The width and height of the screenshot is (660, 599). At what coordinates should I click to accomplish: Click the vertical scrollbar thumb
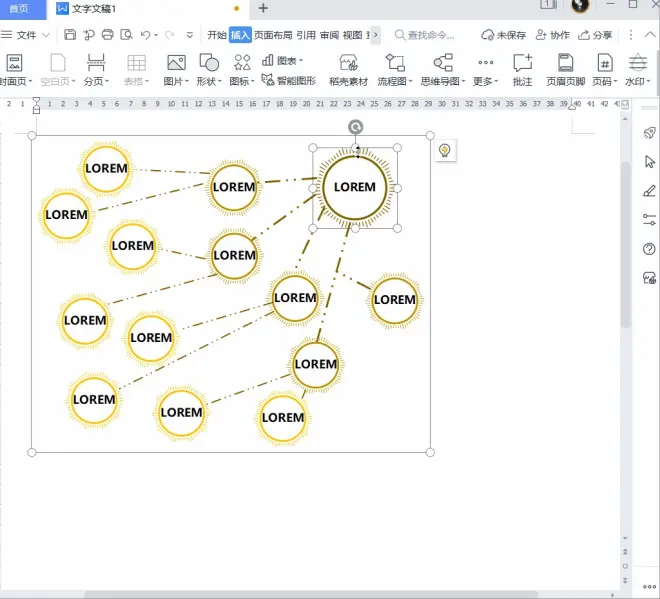point(625,244)
